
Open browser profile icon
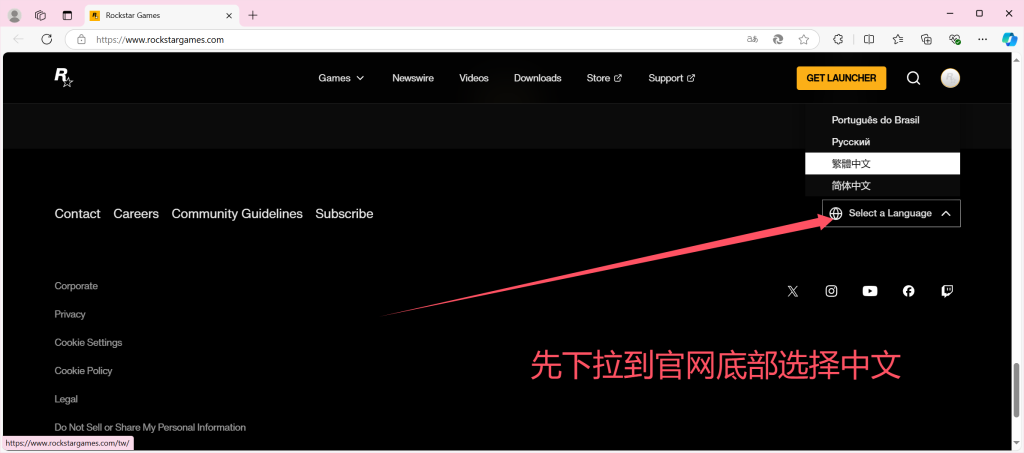tap(14, 15)
